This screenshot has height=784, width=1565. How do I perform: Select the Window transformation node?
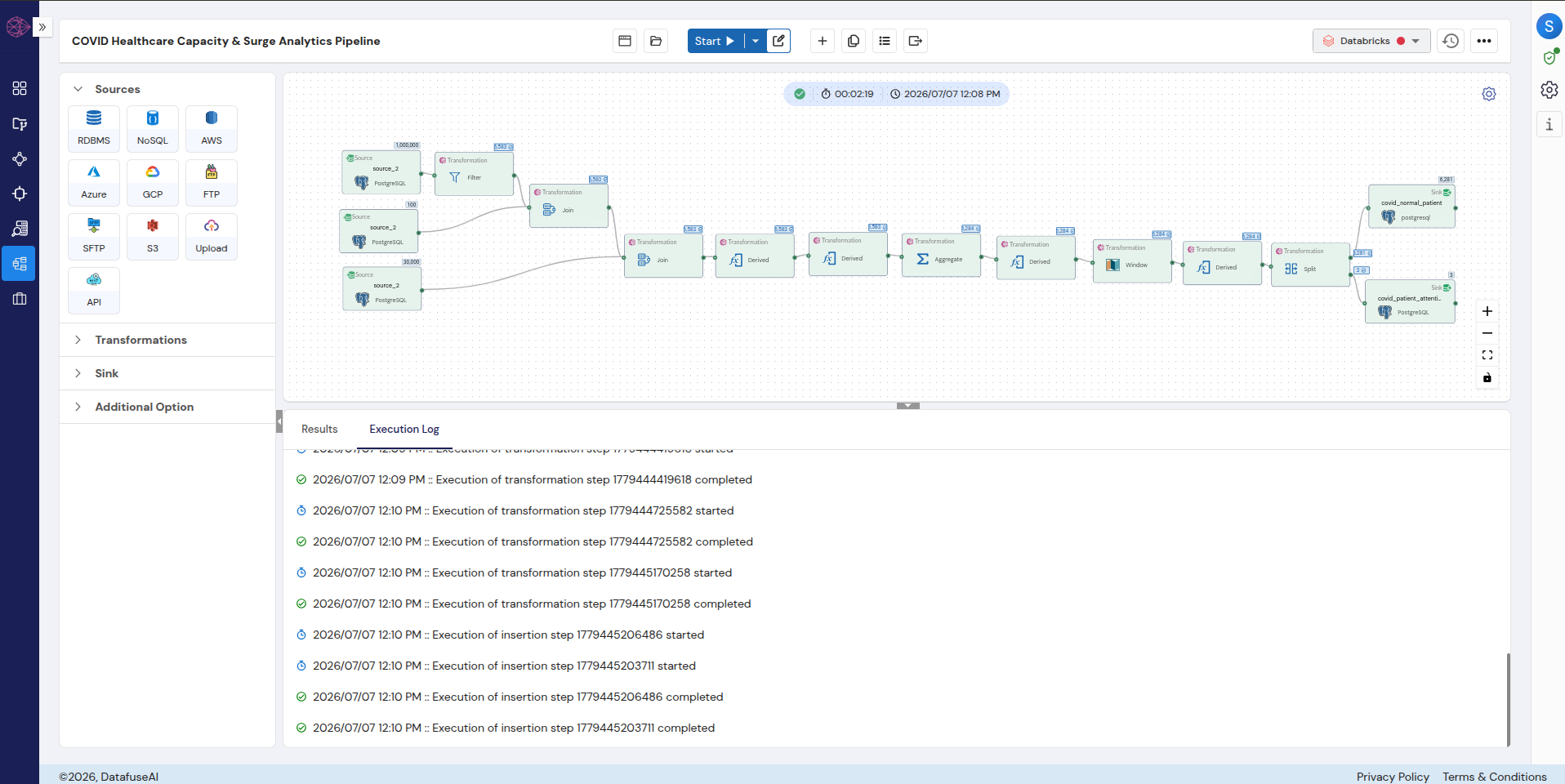click(x=1132, y=261)
